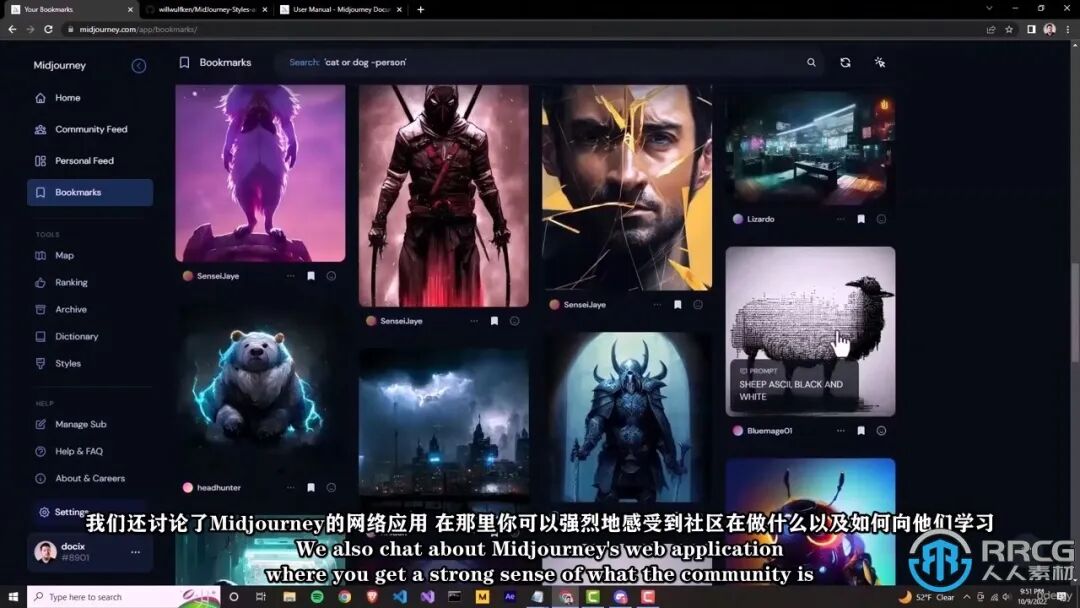Open more options for ninja image
This screenshot has width=1080, height=608.
click(474, 321)
